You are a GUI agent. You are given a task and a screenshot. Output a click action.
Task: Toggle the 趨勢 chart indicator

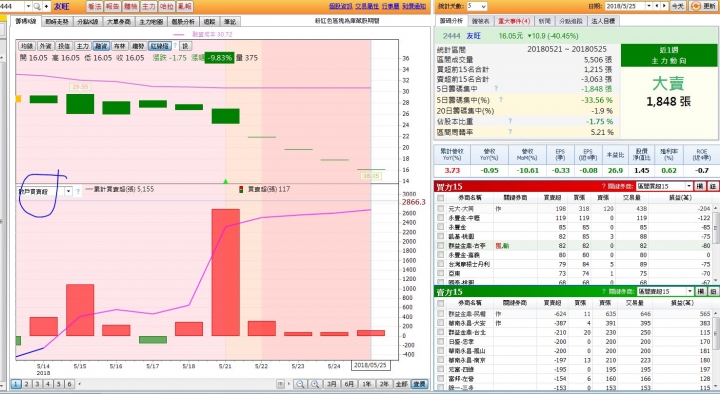click(x=138, y=46)
